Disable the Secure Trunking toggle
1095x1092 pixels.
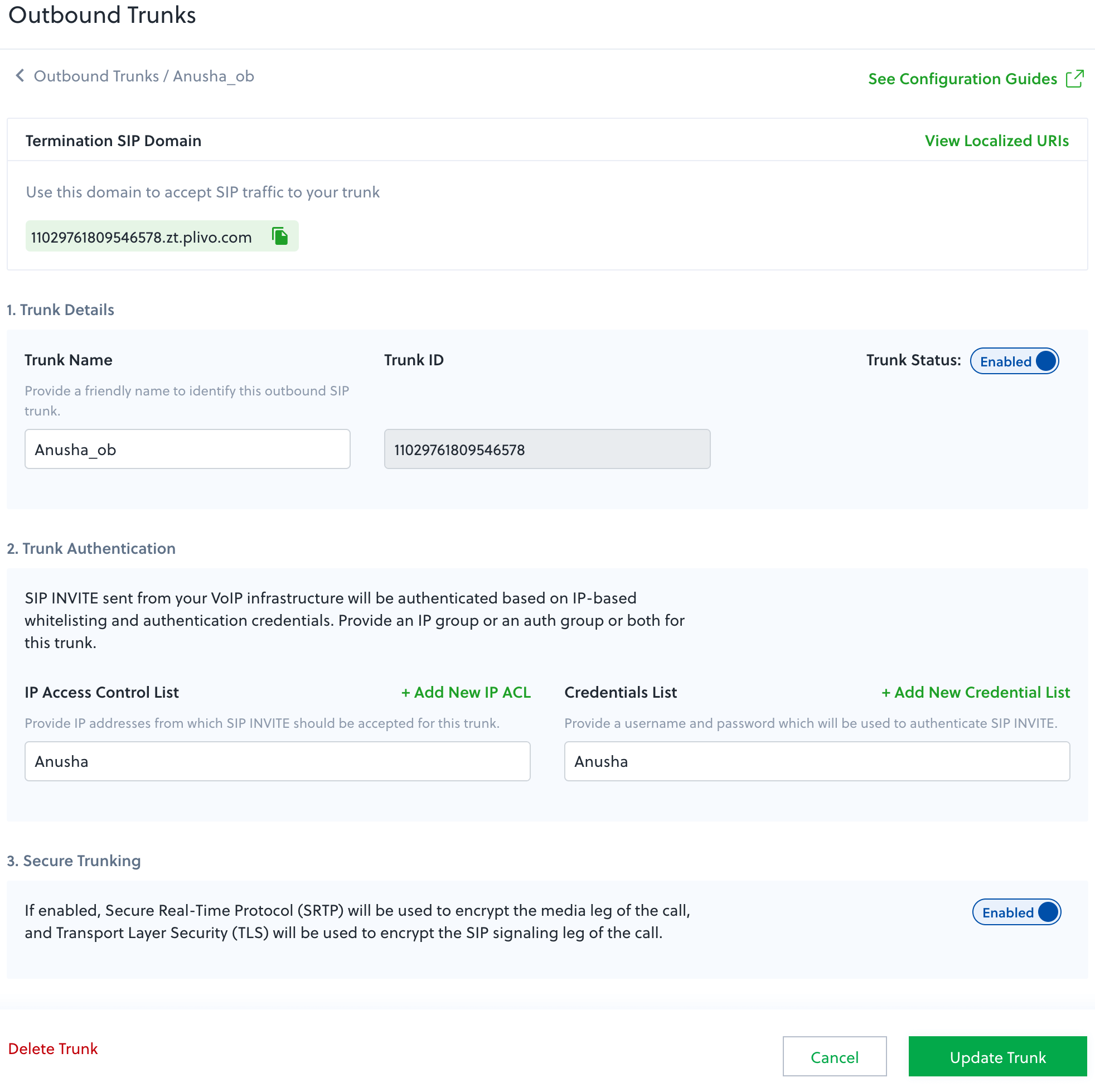(x=1016, y=912)
